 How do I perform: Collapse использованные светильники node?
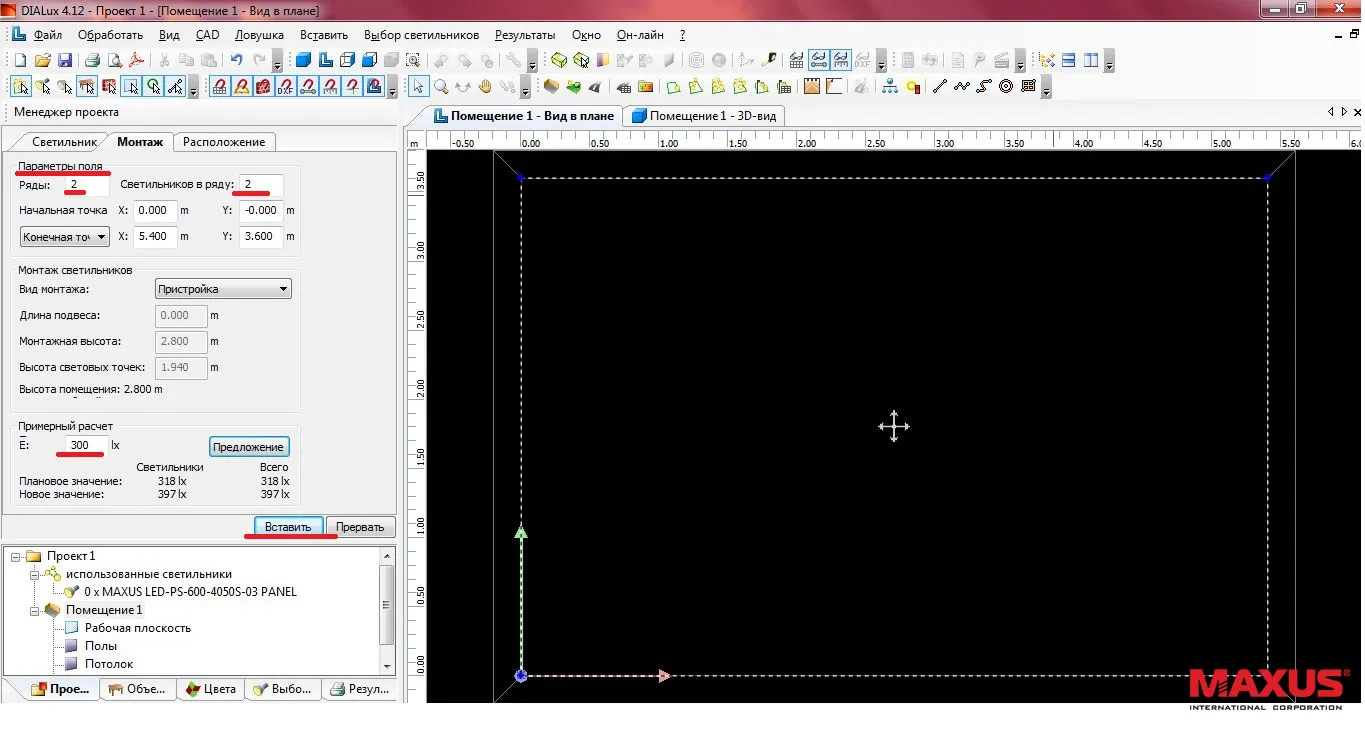[x=34, y=574]
